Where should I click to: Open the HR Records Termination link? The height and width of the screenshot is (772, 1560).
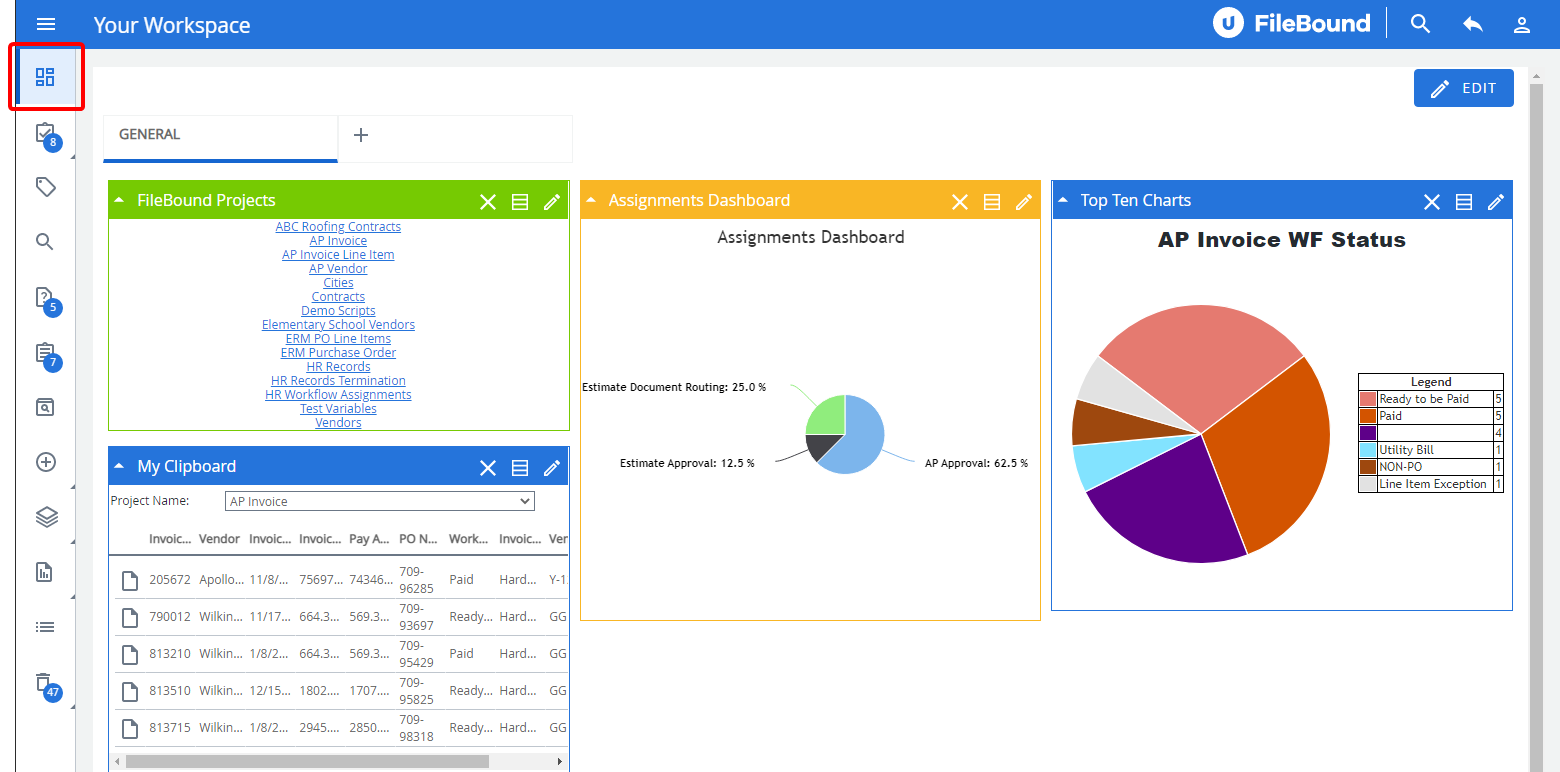[x=338, y=381]
